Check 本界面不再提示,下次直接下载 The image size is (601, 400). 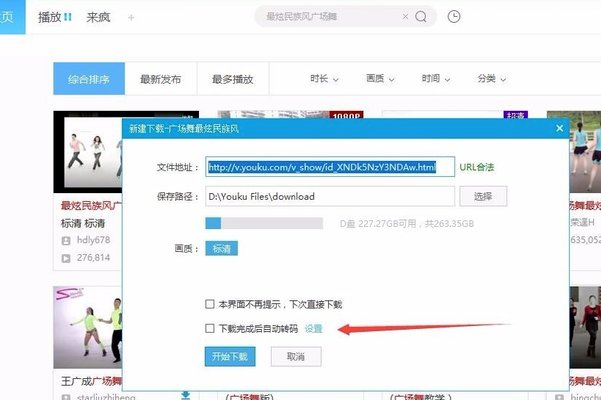pos(210,304)
